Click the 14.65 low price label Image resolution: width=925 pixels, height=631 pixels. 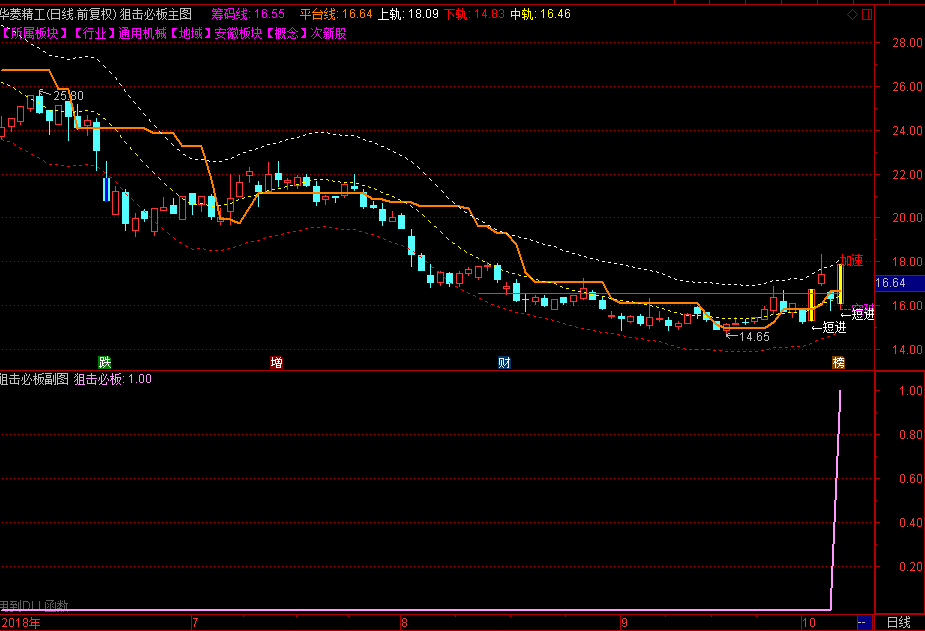coord(755,337)
